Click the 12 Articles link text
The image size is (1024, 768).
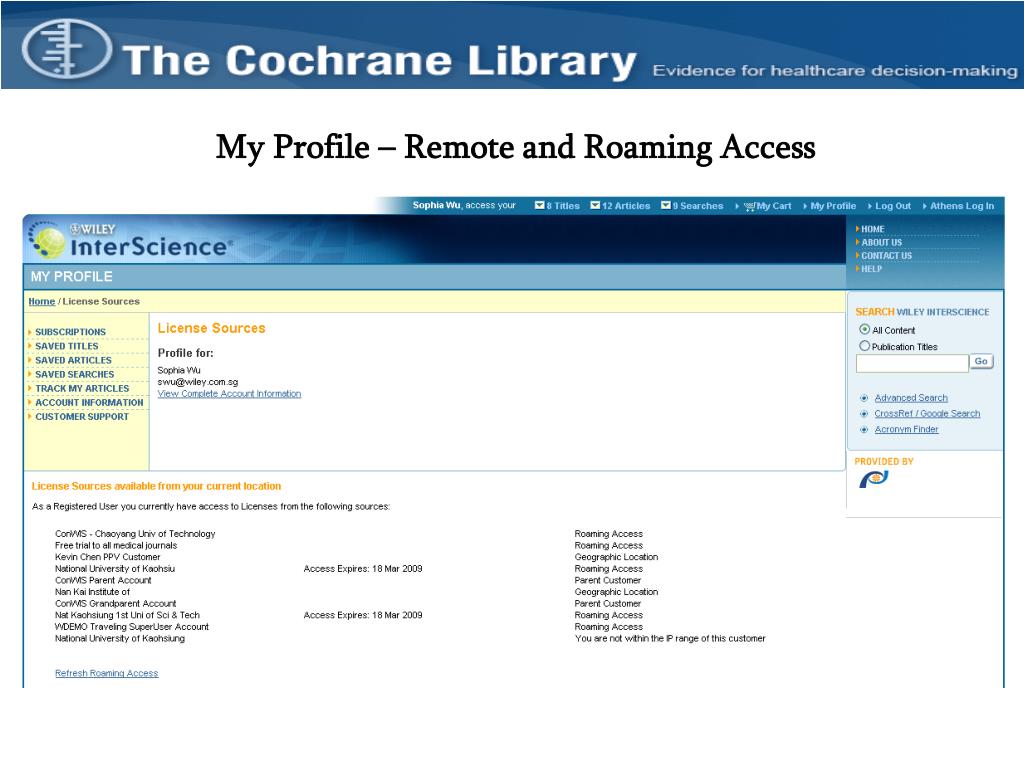(x=626, y=206)
